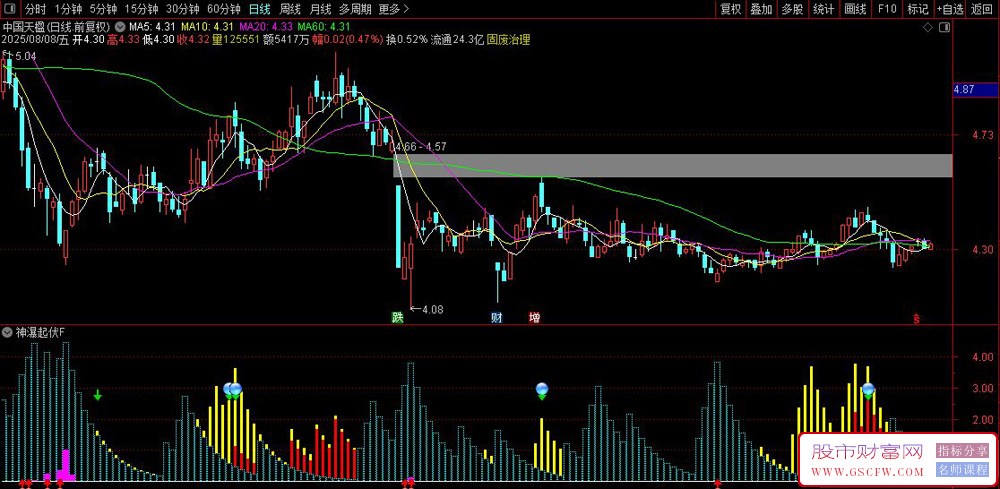
Task: Select the 1分钟 period tab
Action: (68, 9)
